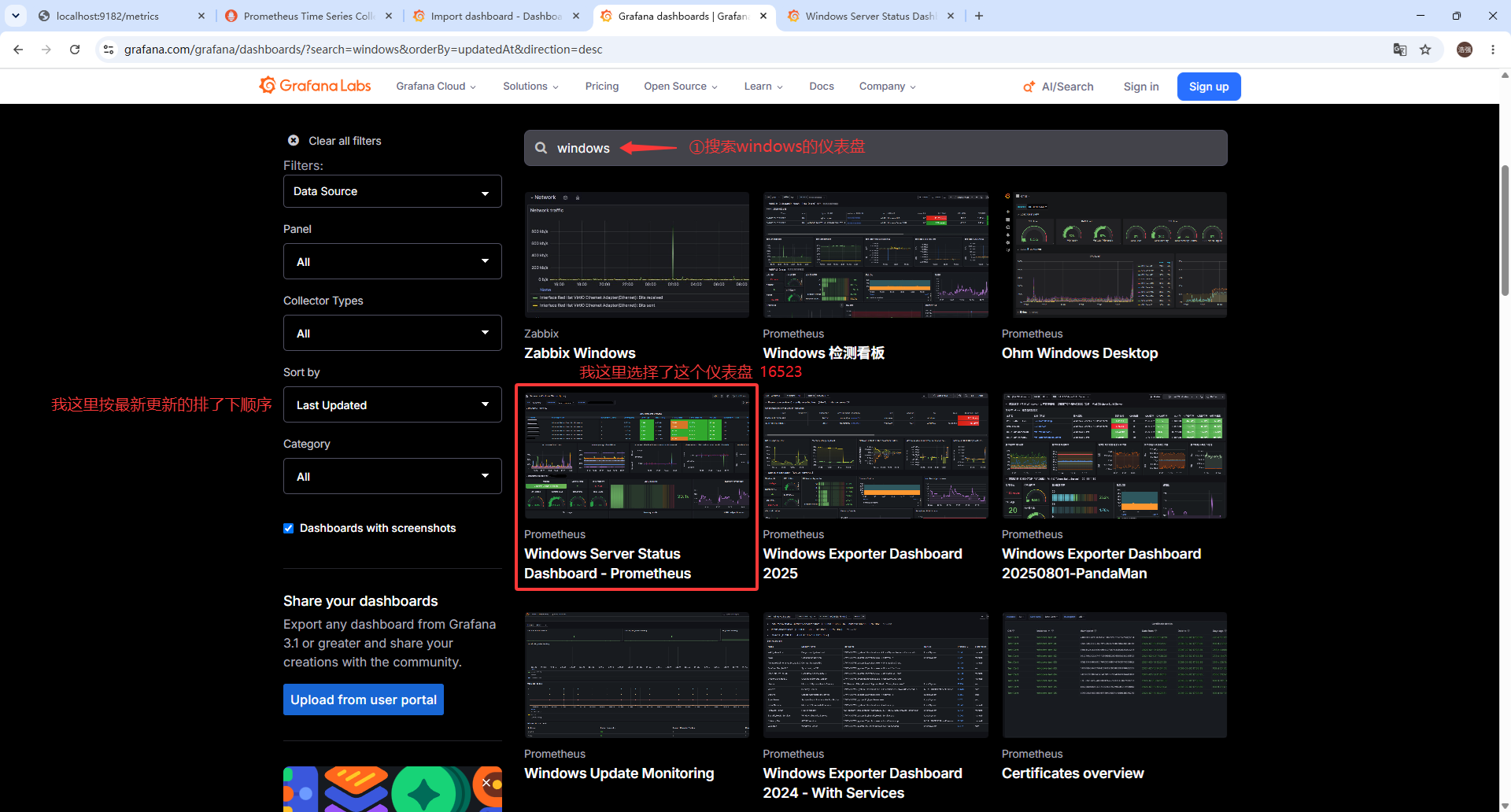
Task: Click the browser forward arrow
Action: click(x=46, y=50)
